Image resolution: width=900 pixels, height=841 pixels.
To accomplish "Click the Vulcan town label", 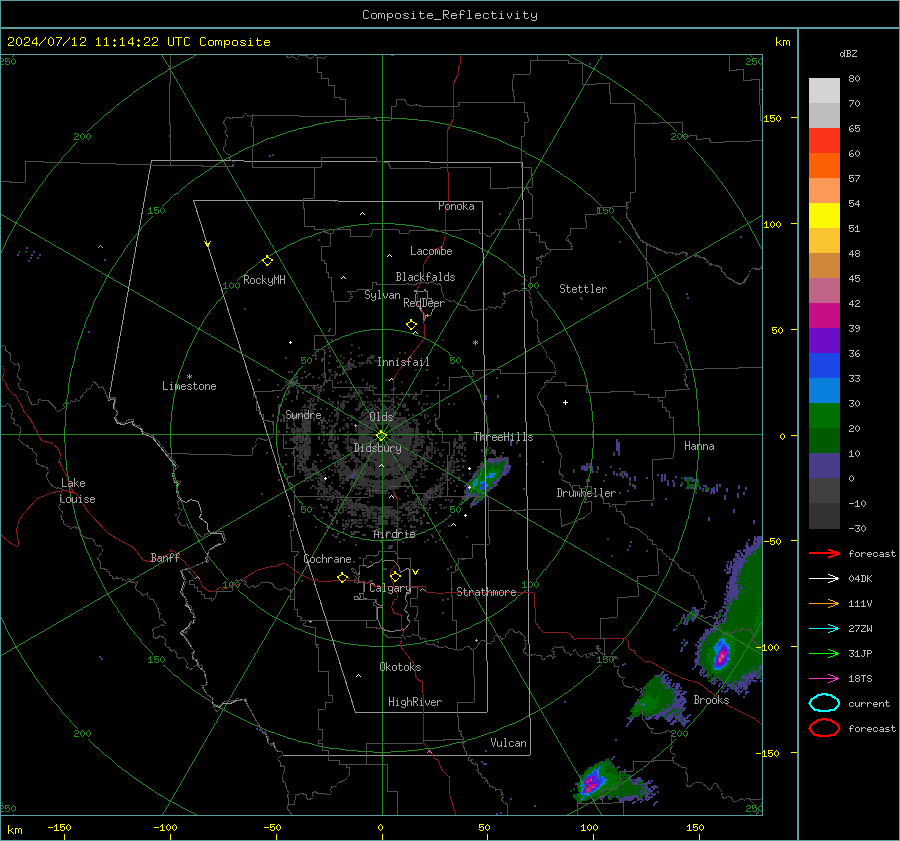I will [508, 743].
